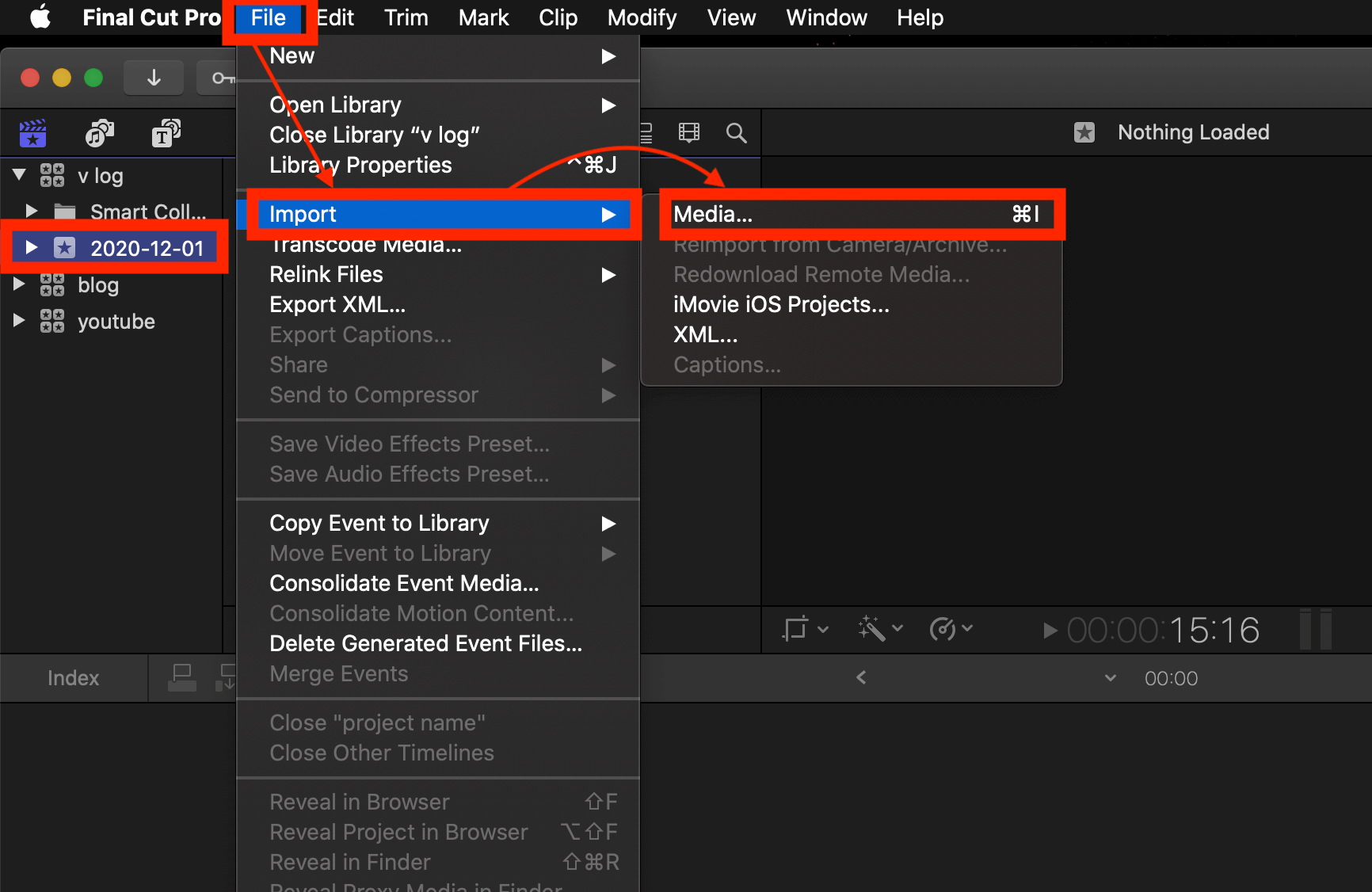Open the Mark menu
The image size is (1372, 892).
click(x=483, y=17)
